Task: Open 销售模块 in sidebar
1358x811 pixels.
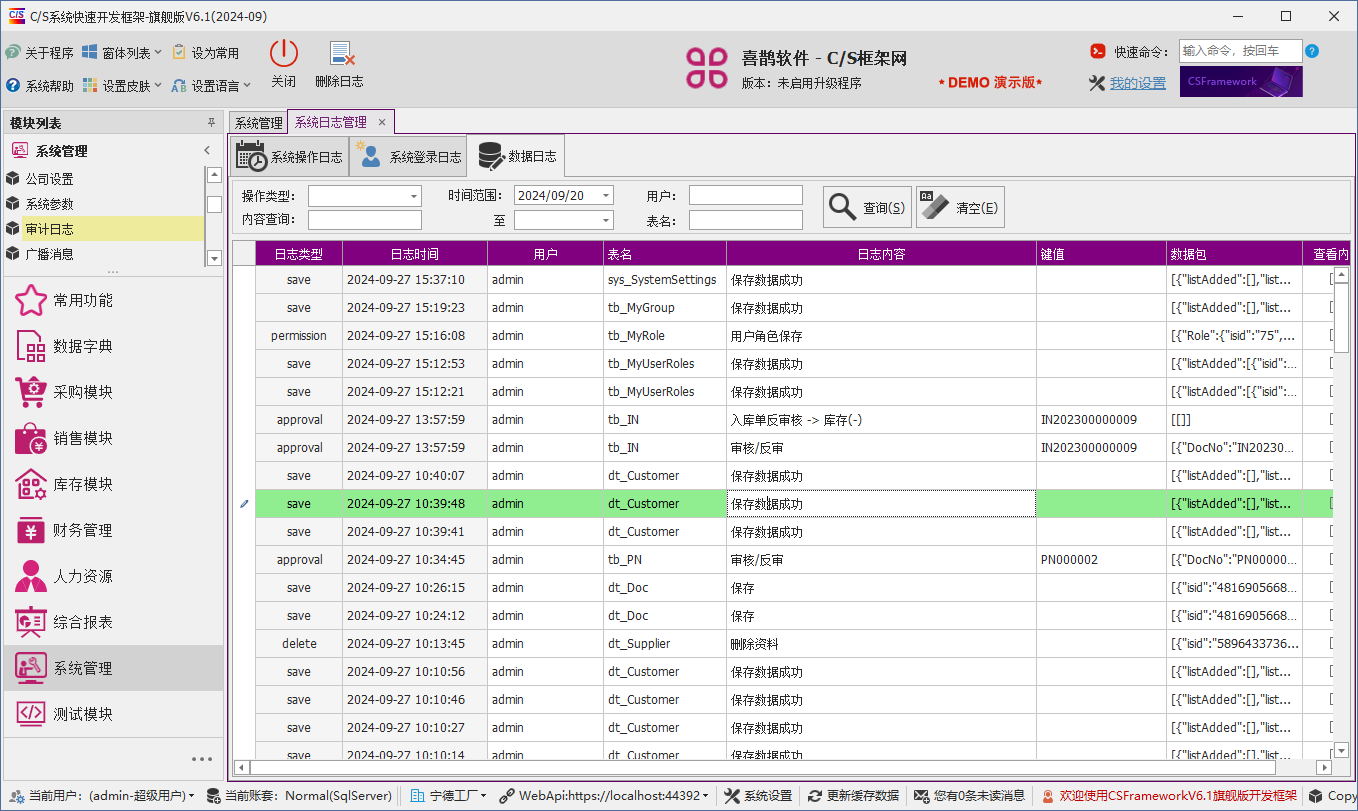Action: pyautogui.click(x=114, y=438)
